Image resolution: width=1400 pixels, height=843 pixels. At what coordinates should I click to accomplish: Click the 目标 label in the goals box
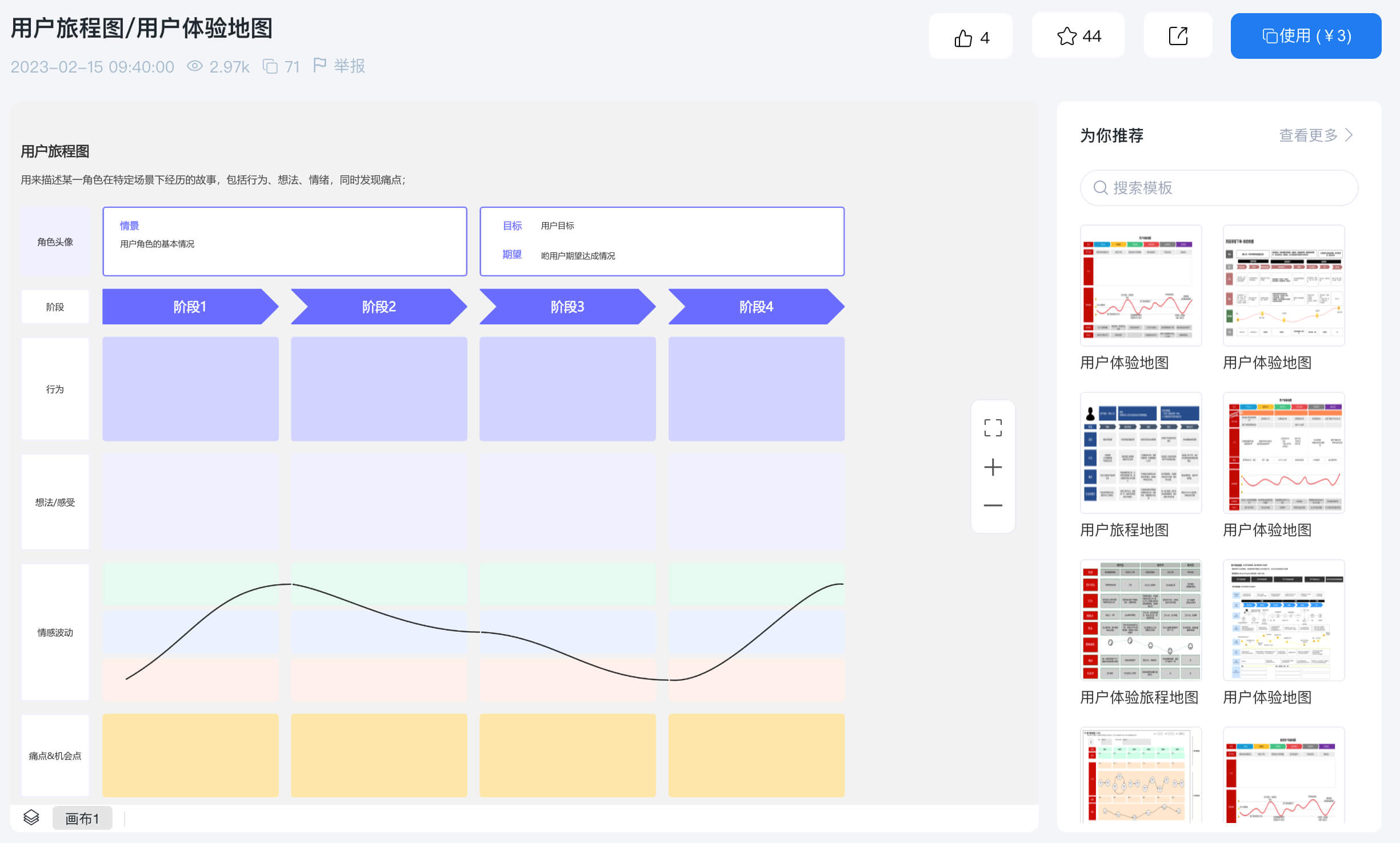click(512, 226)
